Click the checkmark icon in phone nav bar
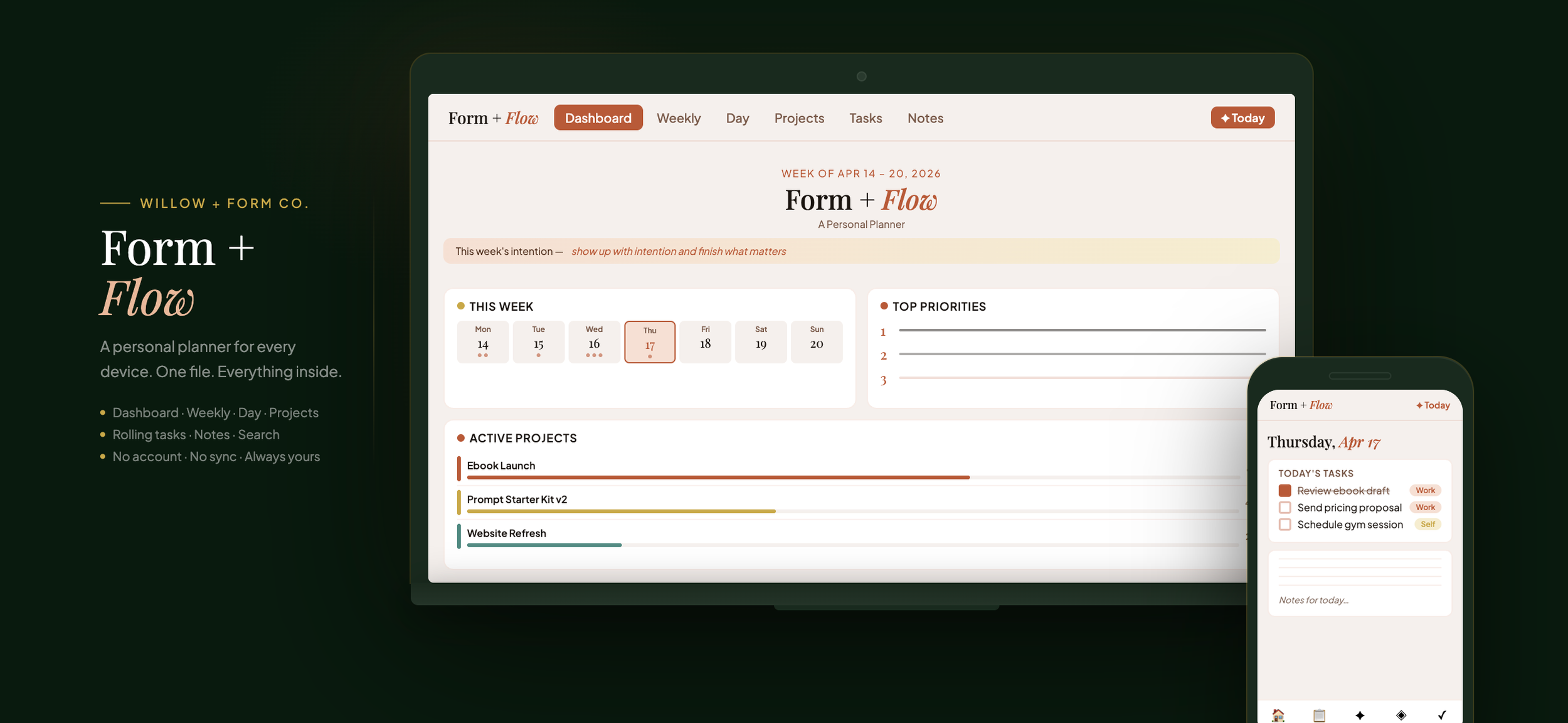 point(1443,715)
